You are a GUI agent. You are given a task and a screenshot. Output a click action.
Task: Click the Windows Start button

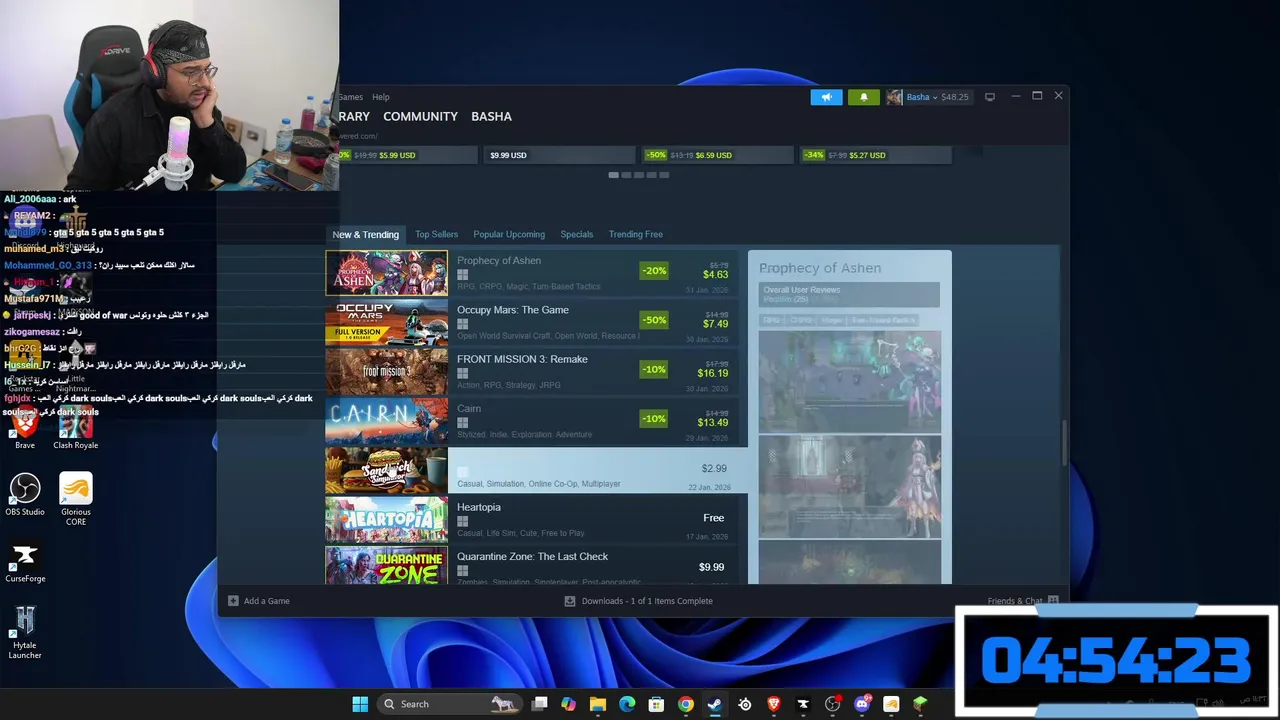pyautogui.click(x=360, y=704)
